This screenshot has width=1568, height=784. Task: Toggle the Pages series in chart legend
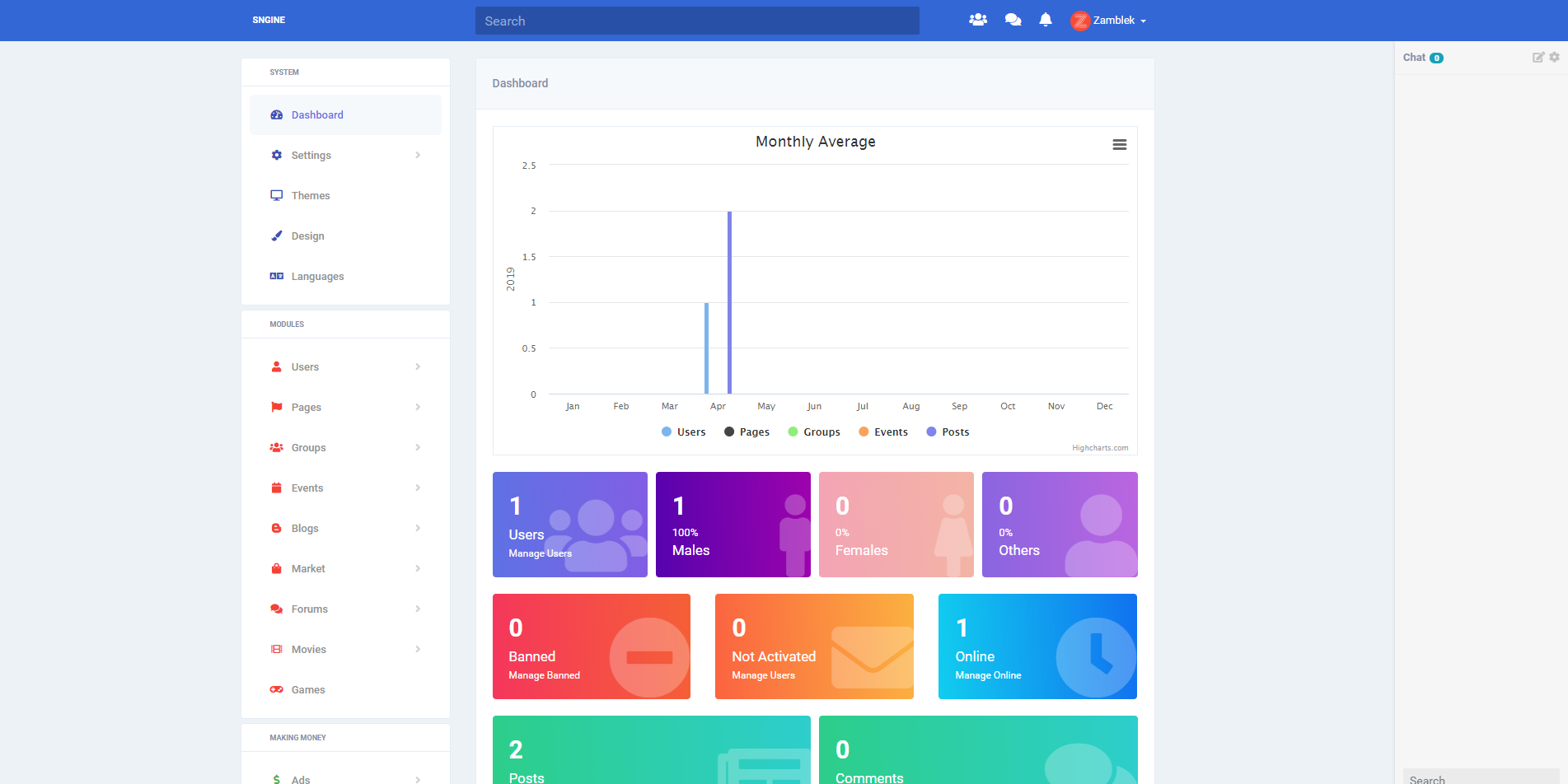(x=747, y=432)
